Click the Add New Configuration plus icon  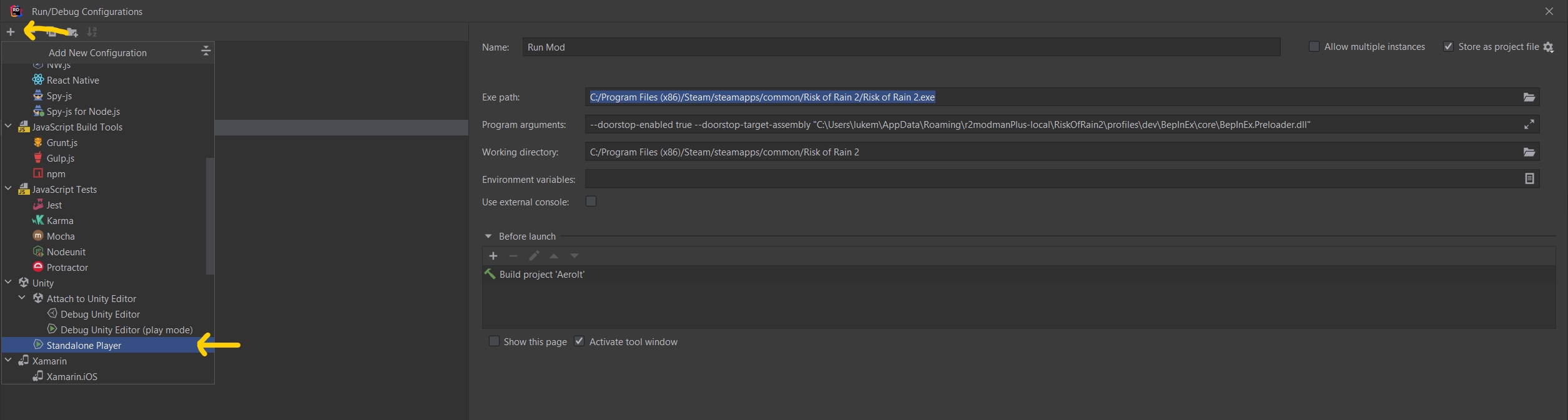pyautogui.click(x=11, y=32)
